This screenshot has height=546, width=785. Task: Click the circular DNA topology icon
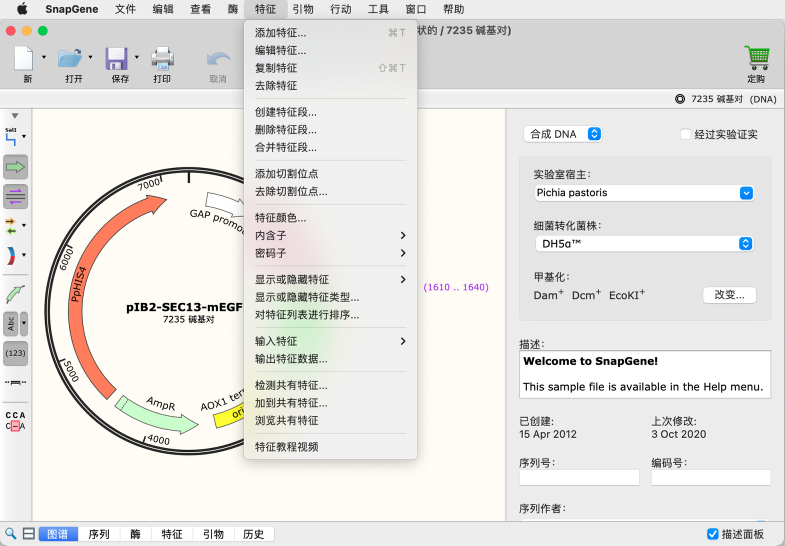click(679, 99)
